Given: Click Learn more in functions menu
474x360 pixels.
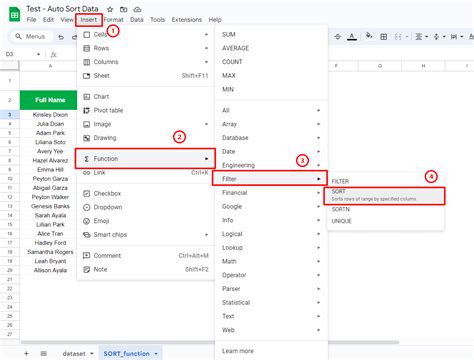Looking at the screenshot, I should tap(272, 351).
